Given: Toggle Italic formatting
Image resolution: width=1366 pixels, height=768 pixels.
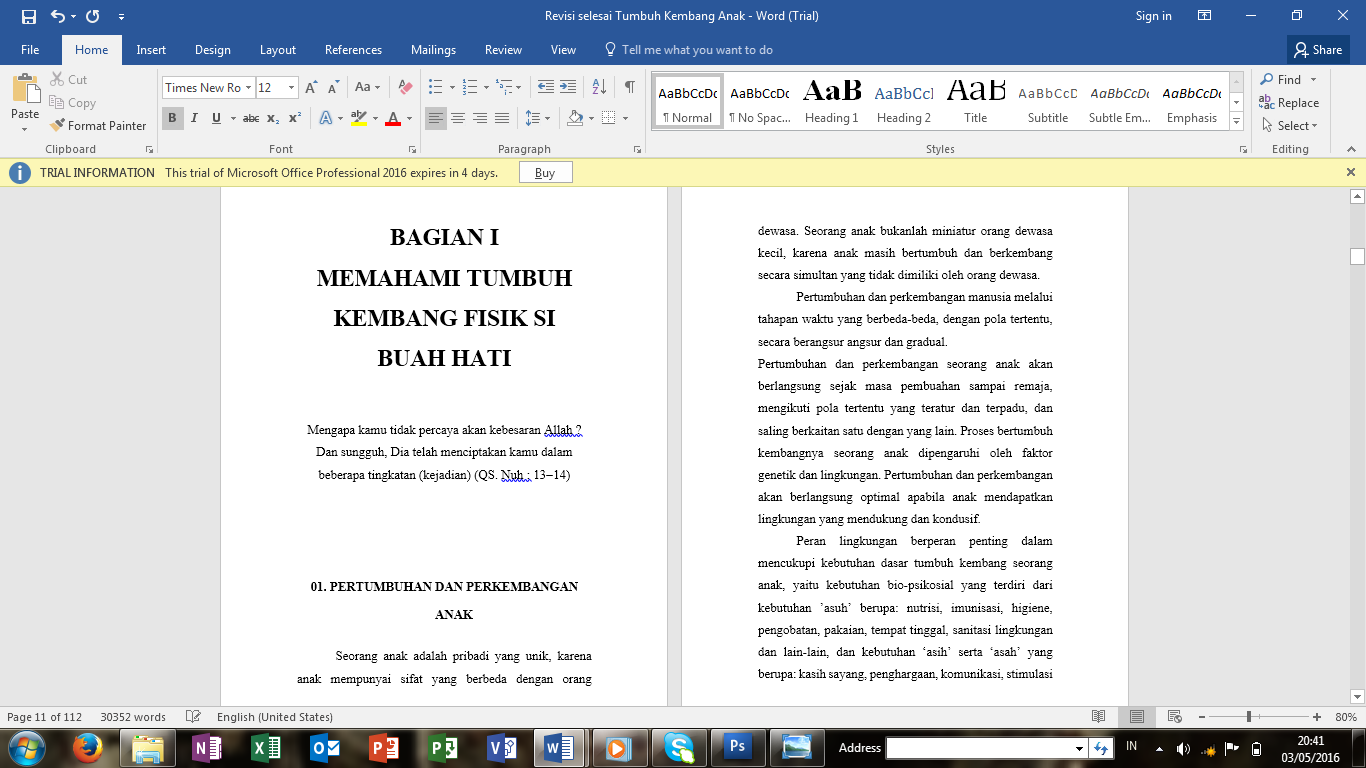Looking at the screenshot, I should (194, 118).
